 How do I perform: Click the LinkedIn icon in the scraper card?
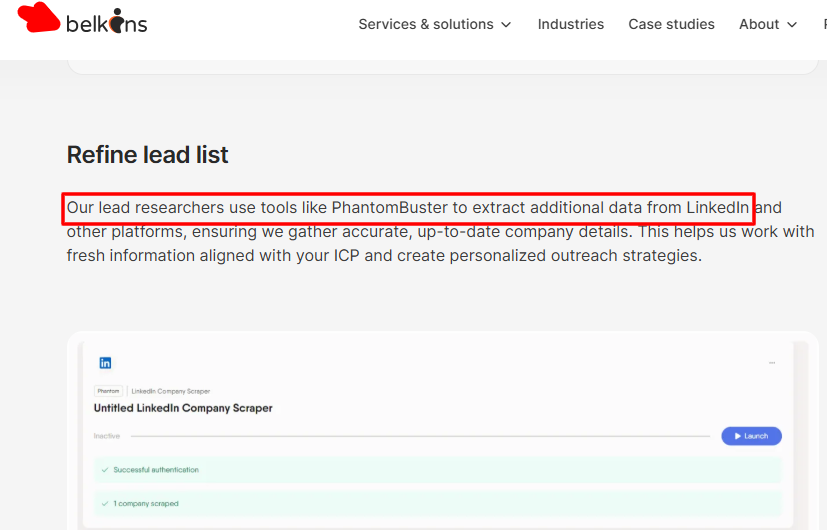click(x=105, y=363)
